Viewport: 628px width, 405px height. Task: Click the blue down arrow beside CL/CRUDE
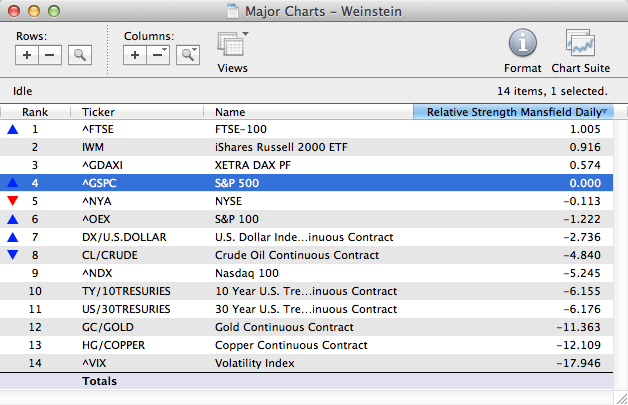tap(12, 255)
